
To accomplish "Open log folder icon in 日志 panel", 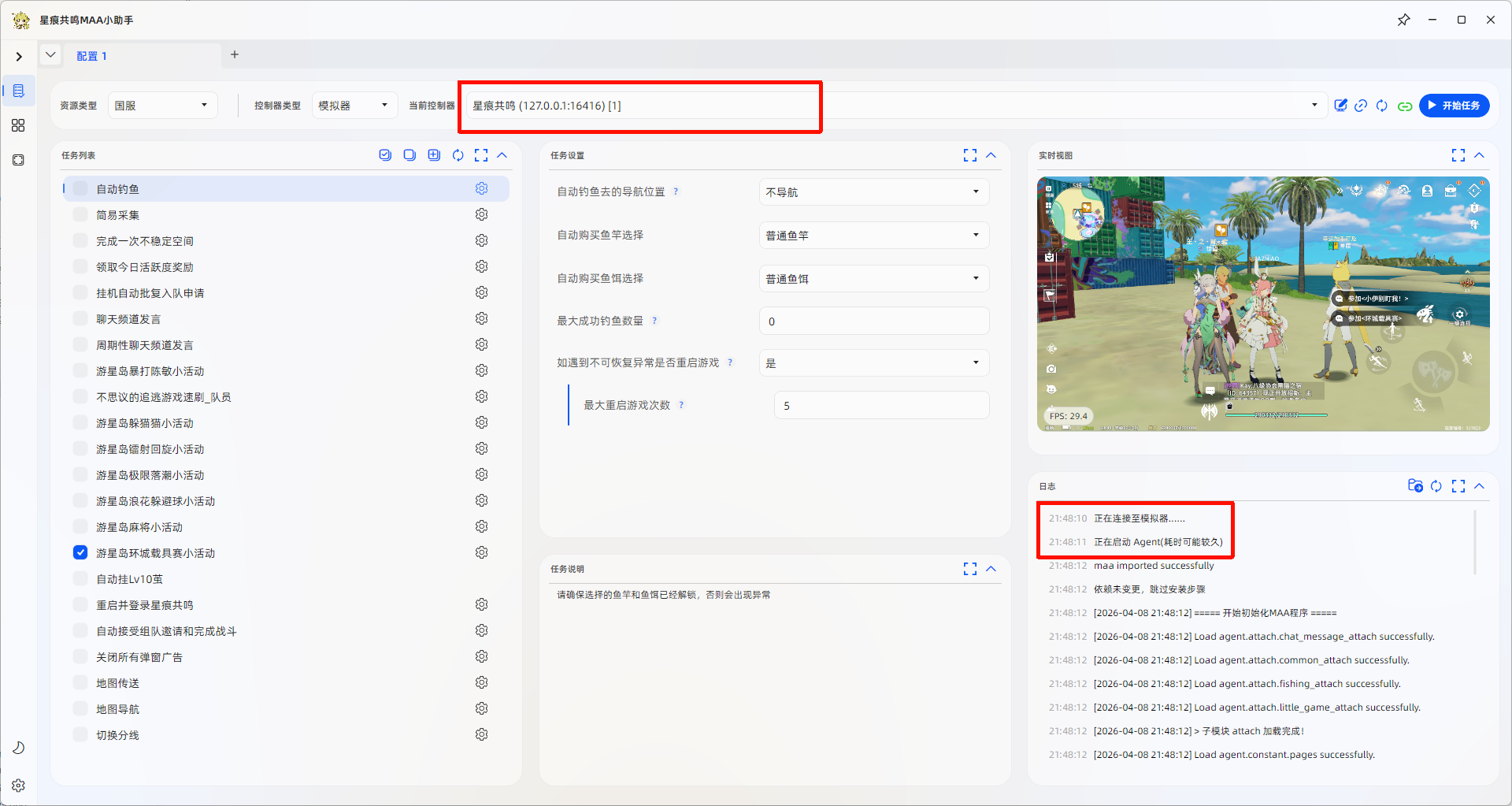I will click(1415, 486).
